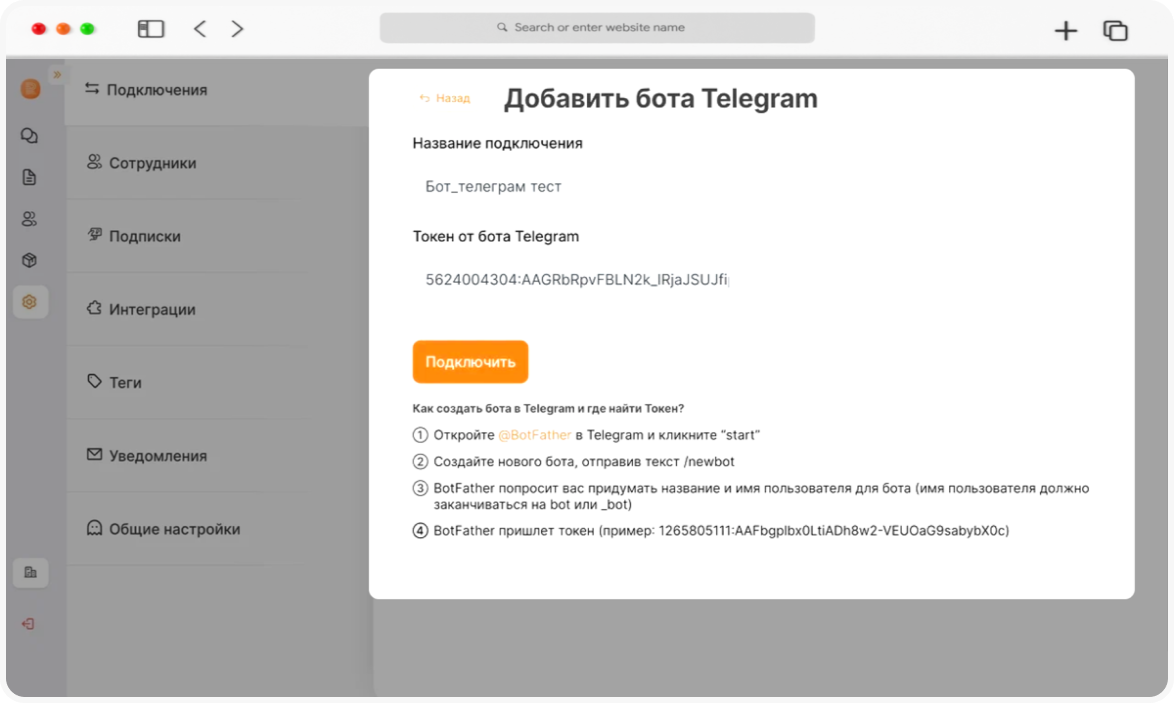Click the orange profile avatar in the sidebar
This screenshot has width=1174, height=703.
31,89
